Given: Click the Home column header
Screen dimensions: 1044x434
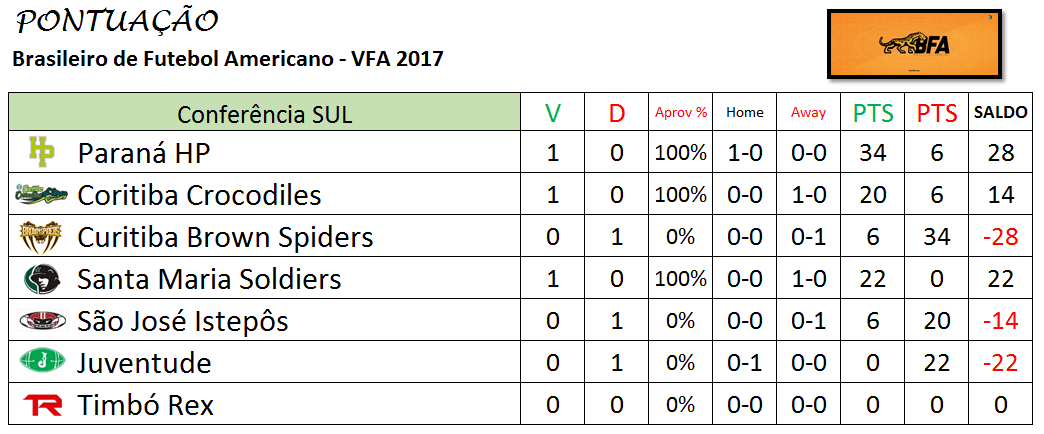Looking at the screenshot, I should [x=744, y=112].
